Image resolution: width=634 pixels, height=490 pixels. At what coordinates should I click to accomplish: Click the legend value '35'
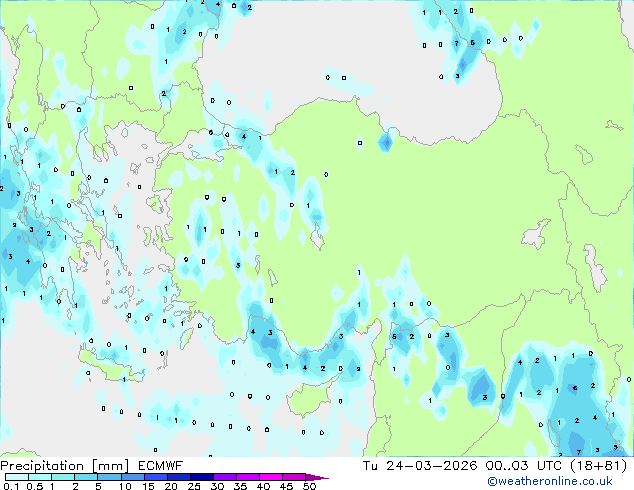coord(240,486)
